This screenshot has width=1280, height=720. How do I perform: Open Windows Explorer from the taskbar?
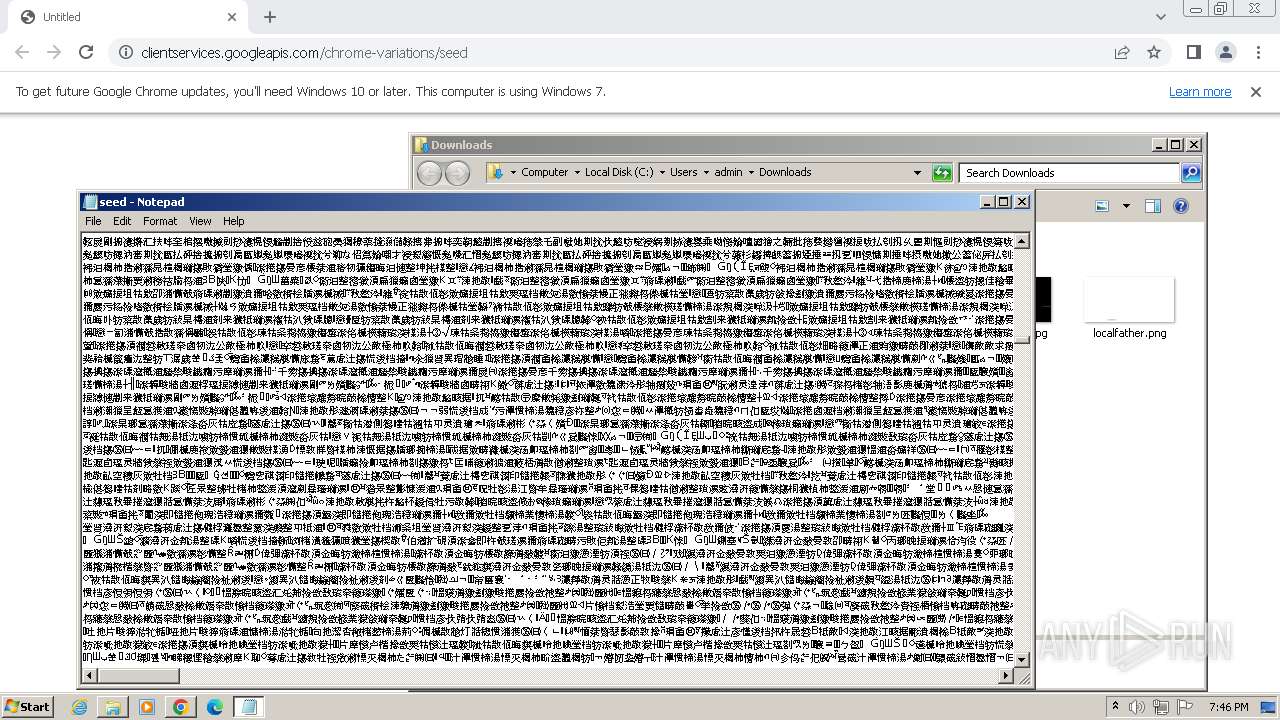(113, 707)
